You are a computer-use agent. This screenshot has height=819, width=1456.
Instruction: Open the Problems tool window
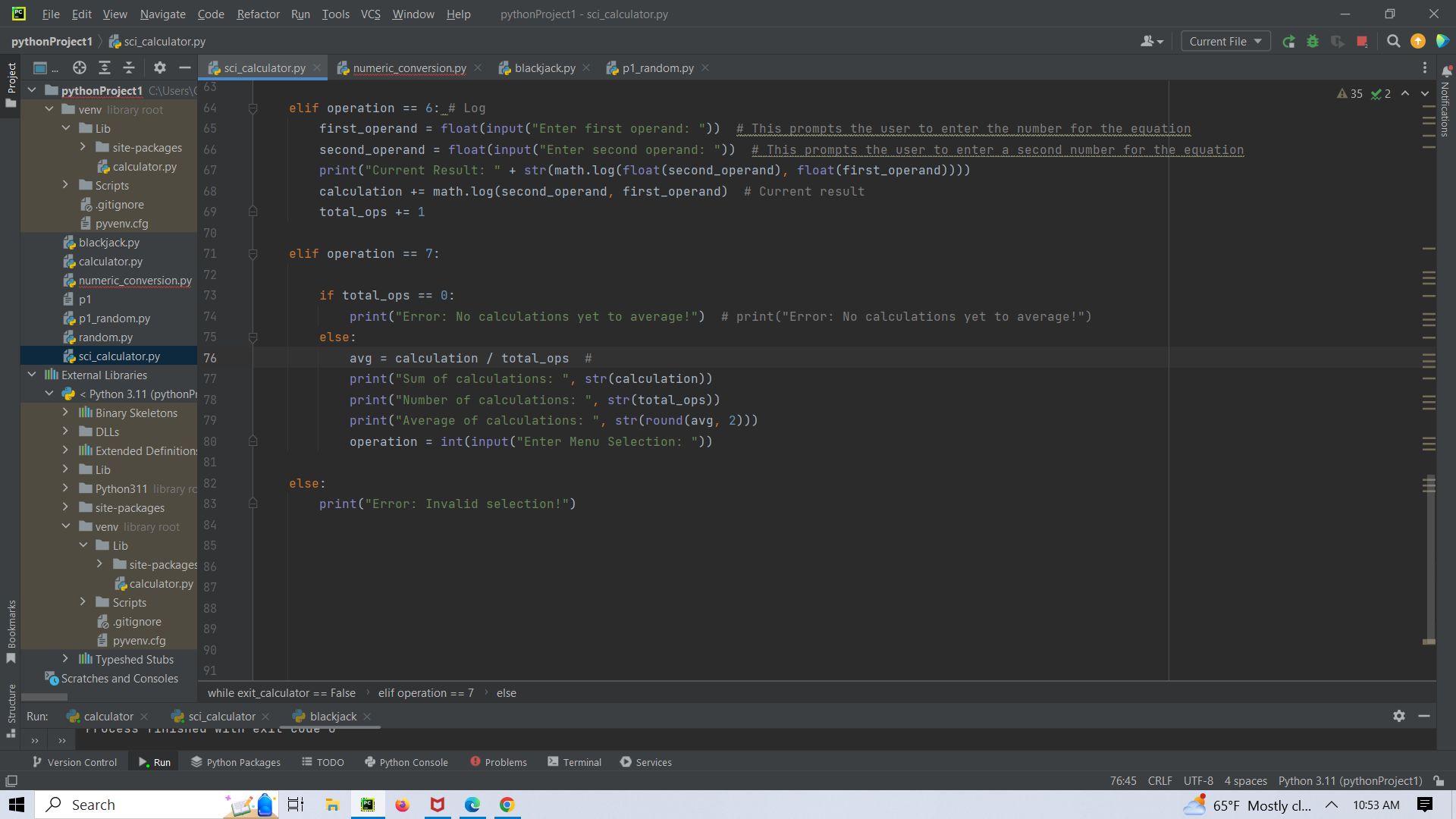[x=498, y=762]
